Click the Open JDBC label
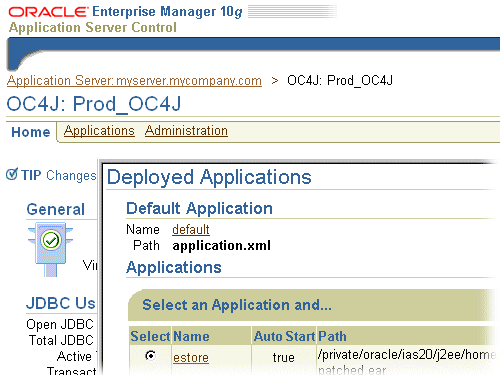Screen dimensions: 500x375 (x=60, y=324)
